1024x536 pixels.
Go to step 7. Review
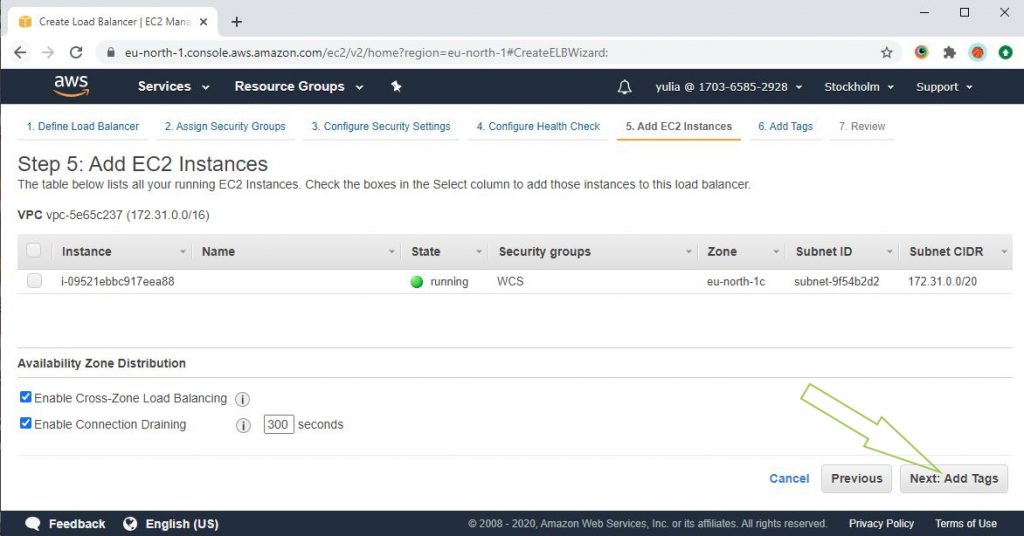pyautogui.click(x=862, y=126)
